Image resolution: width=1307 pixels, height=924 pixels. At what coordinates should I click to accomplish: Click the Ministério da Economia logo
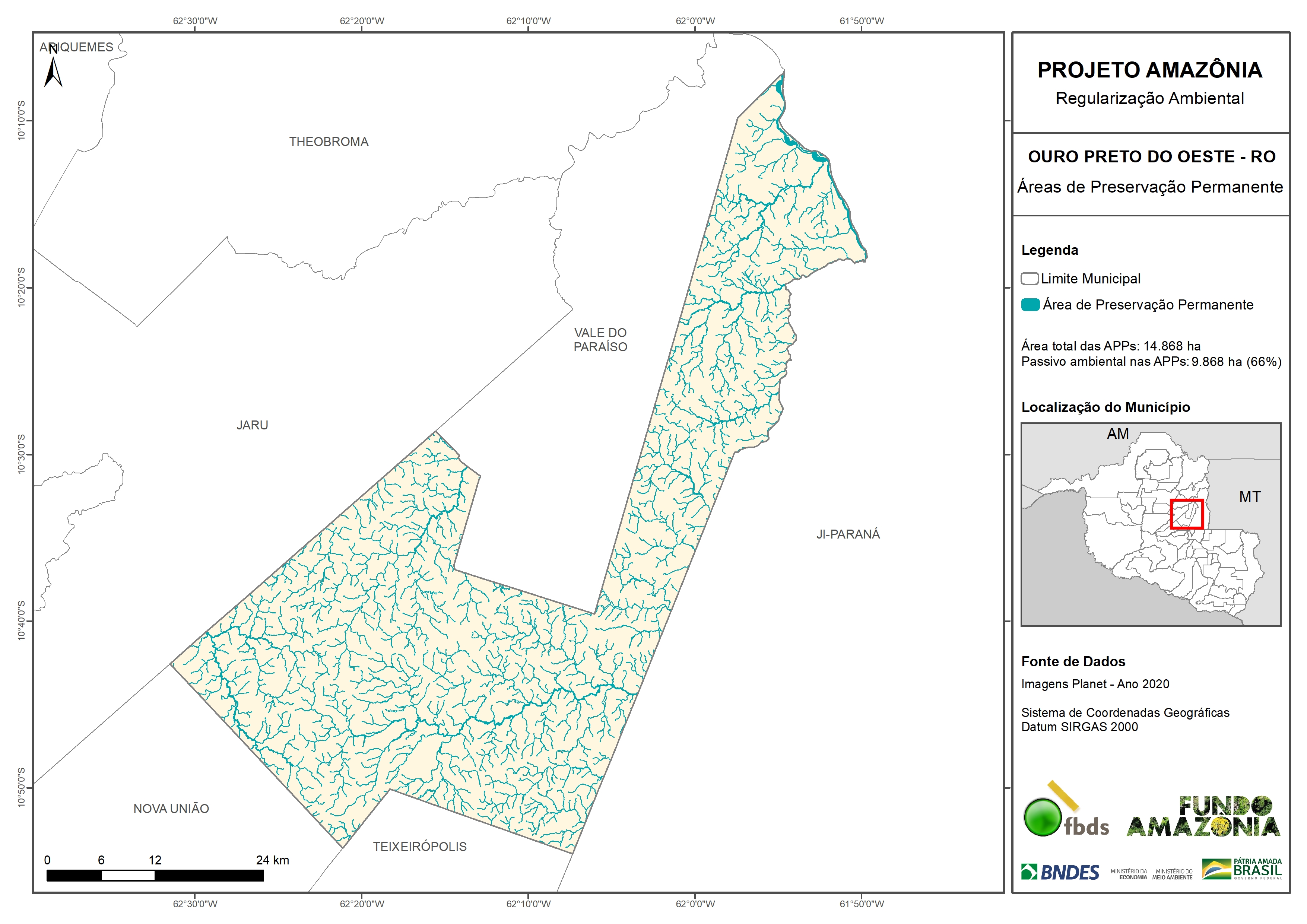pyautogui.click(x=1129, y=874)
